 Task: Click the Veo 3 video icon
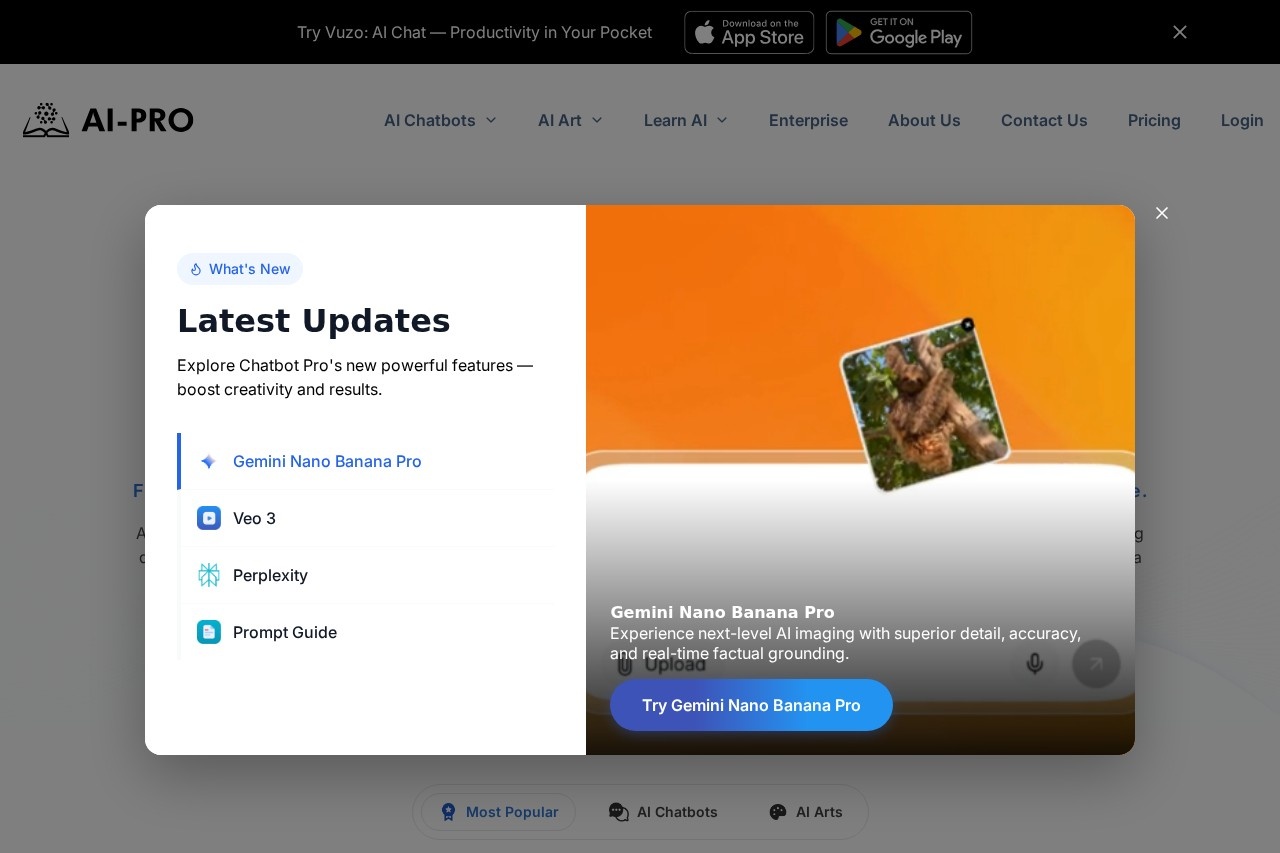(208, 518)
